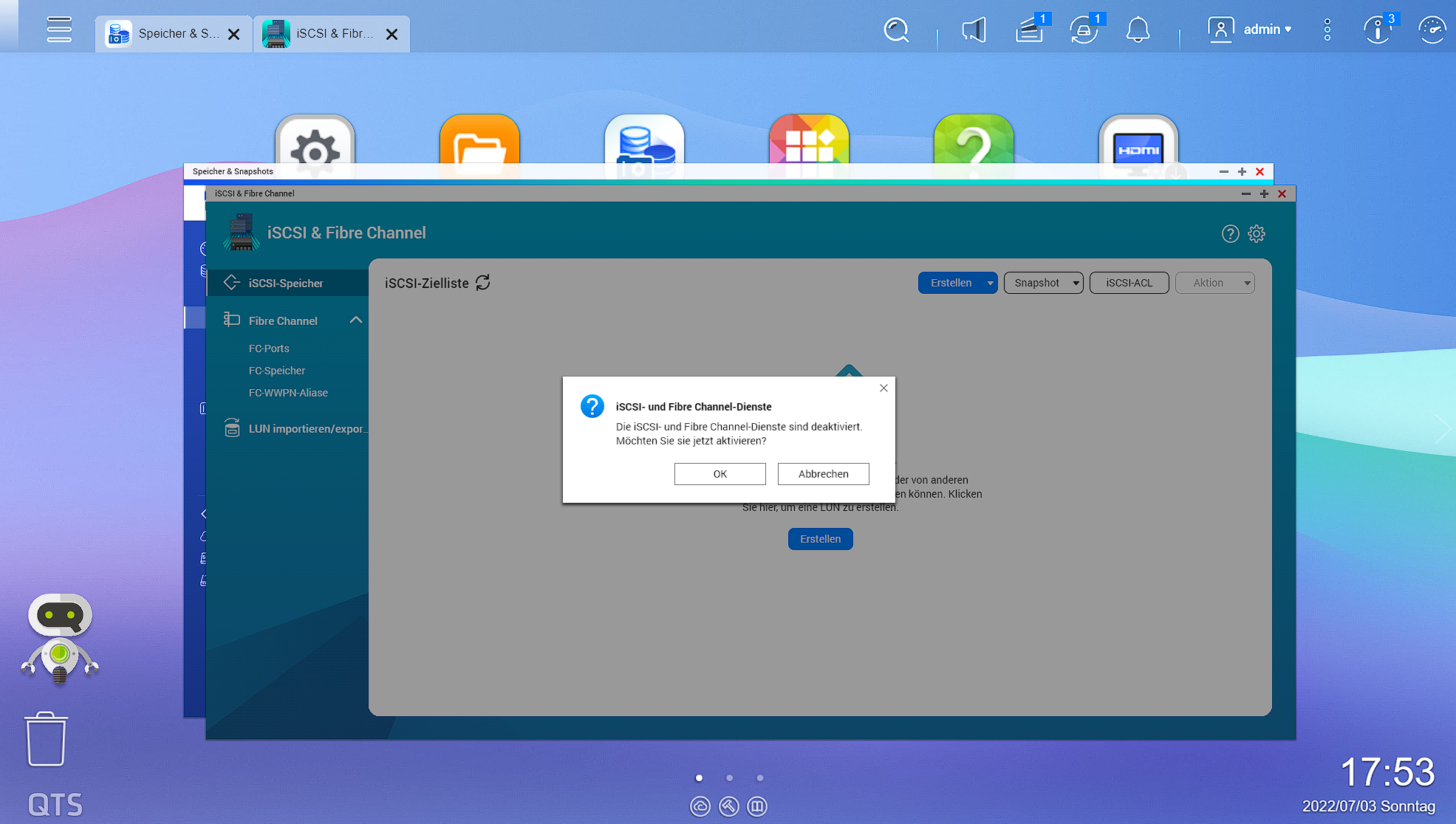The image size is (1456, 824).
Task: Select FC-Ports in sidebar
Action: tap(269, 349)
